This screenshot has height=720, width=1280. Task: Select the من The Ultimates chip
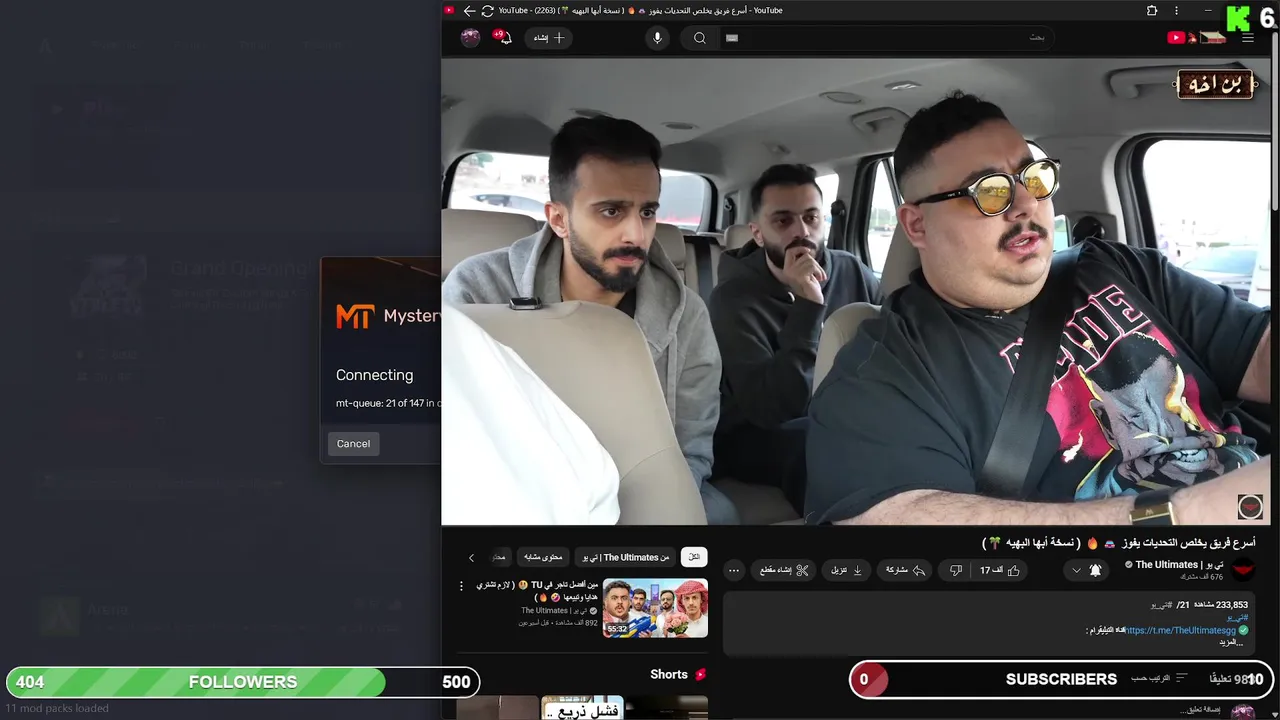tap(625, 557)
